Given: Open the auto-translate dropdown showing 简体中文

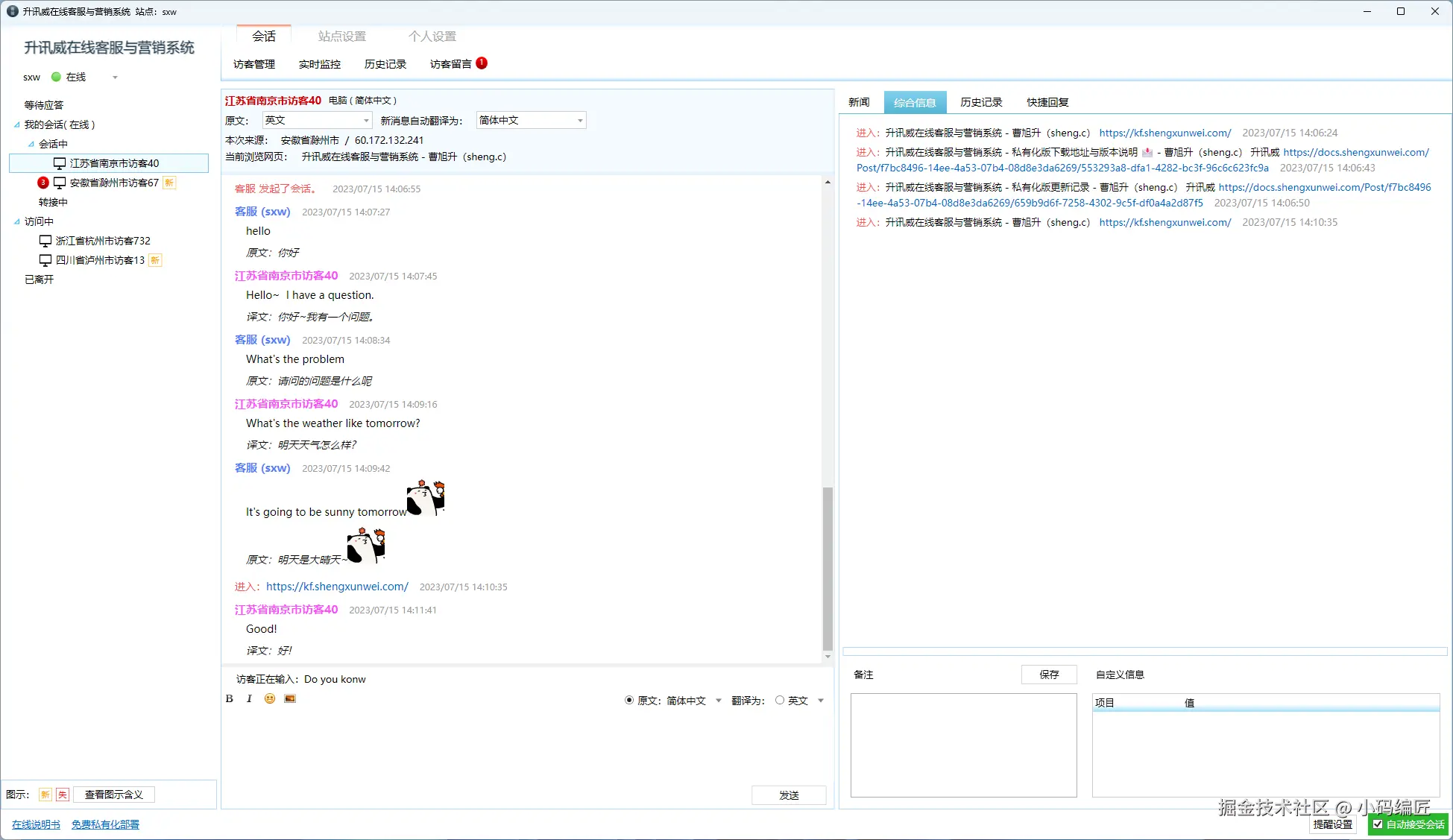Looking at the screenshot, I should point(531,120).
